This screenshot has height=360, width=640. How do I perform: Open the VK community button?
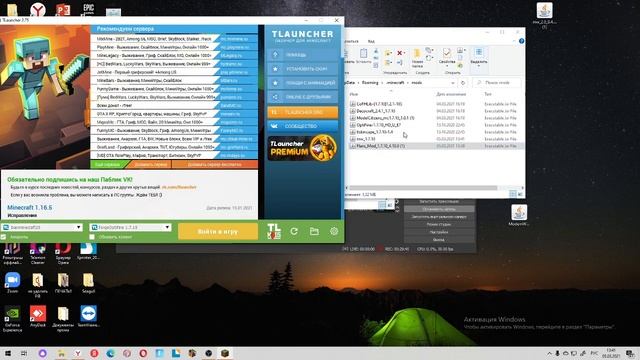click(302, 126)
